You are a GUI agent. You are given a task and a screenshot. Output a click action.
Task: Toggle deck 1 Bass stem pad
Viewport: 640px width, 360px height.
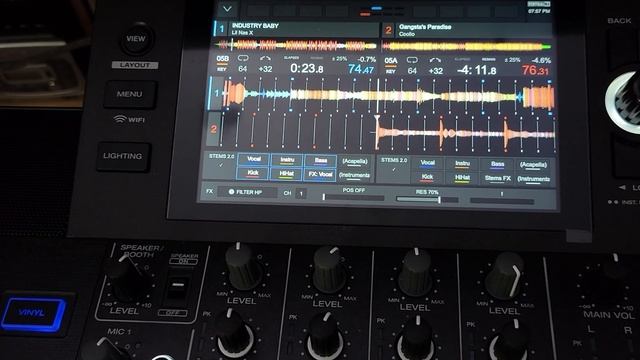click(320, 161)
